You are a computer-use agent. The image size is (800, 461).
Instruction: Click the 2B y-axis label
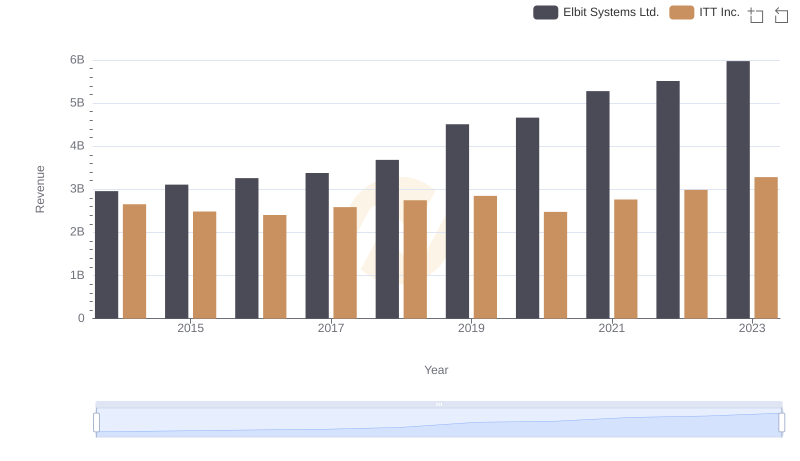pyautogui.click(x=77, y=232)
